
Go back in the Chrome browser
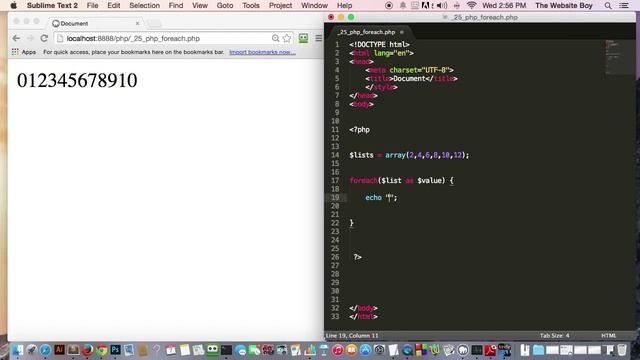coord(16,38)
